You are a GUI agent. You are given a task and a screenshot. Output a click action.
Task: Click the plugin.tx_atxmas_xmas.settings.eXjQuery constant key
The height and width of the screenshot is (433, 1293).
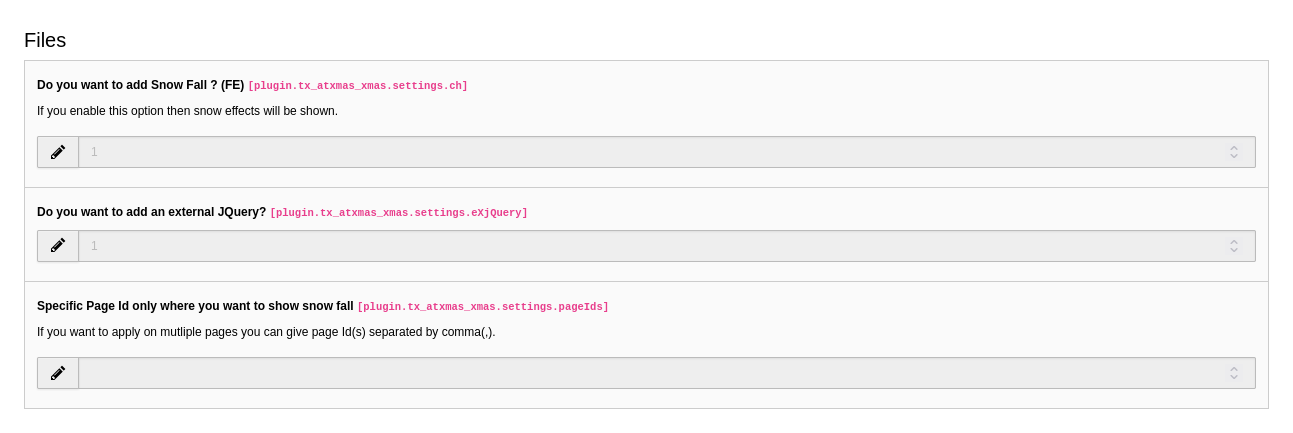tap(399, 213)
